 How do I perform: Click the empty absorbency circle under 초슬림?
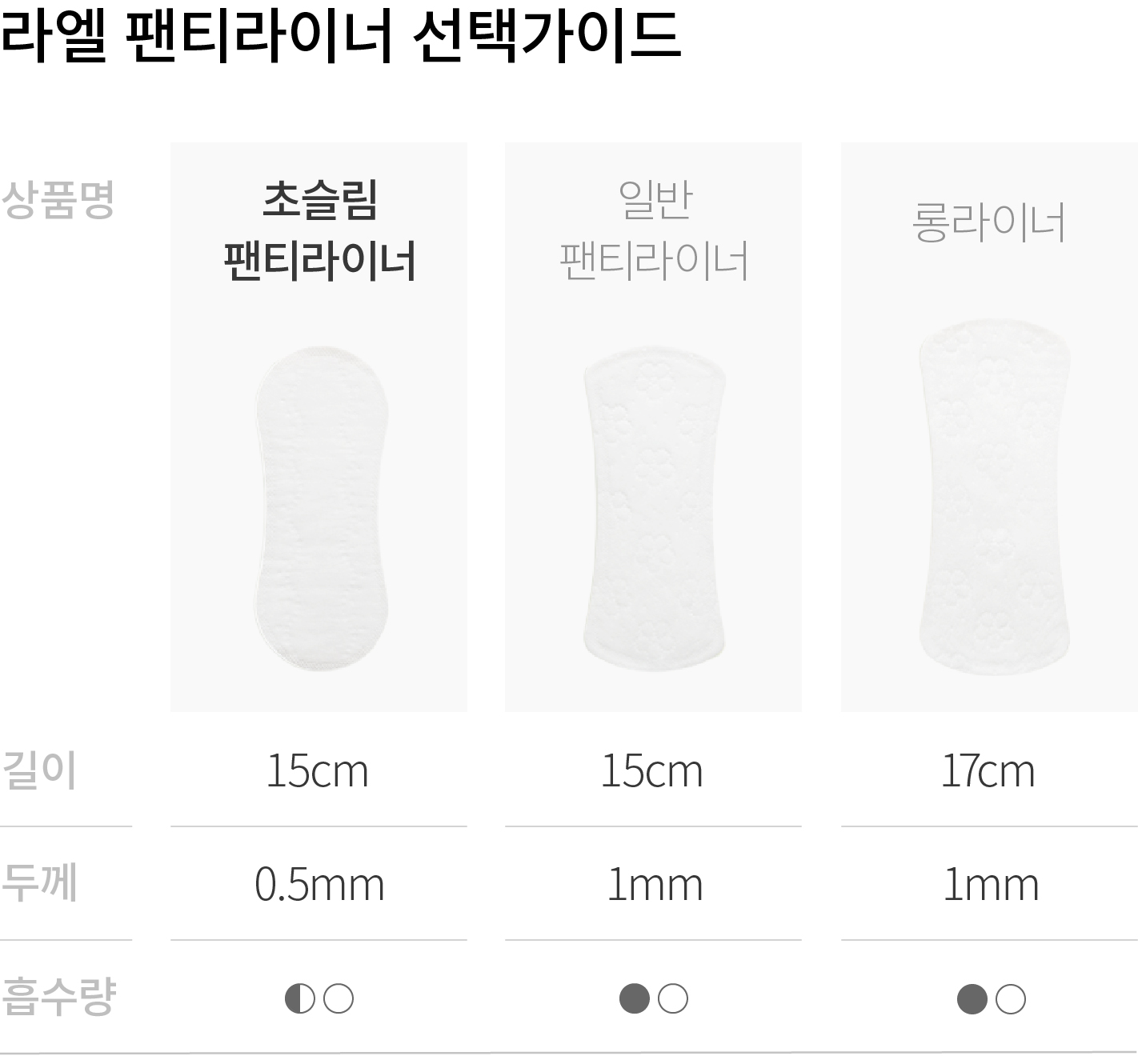coord(339,998)
